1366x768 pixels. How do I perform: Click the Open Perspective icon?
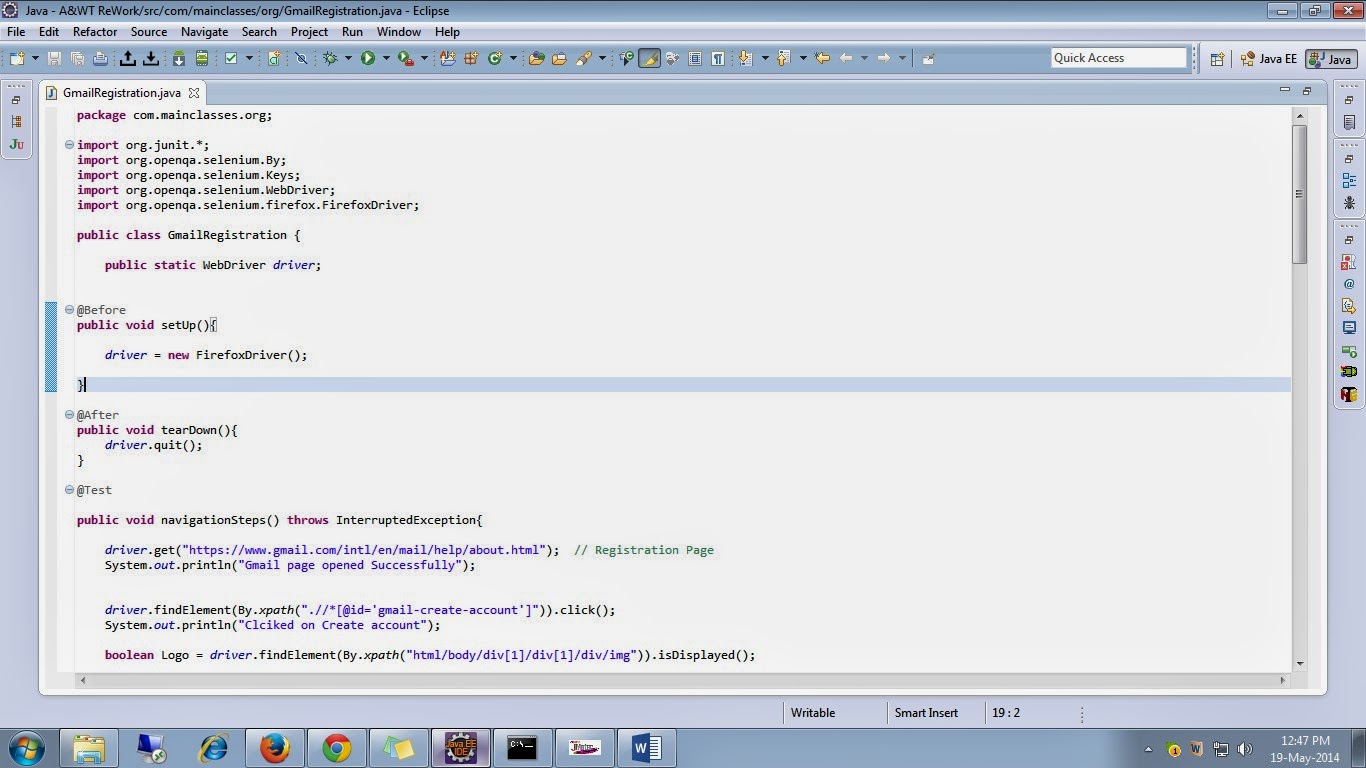pos(1217,59)
